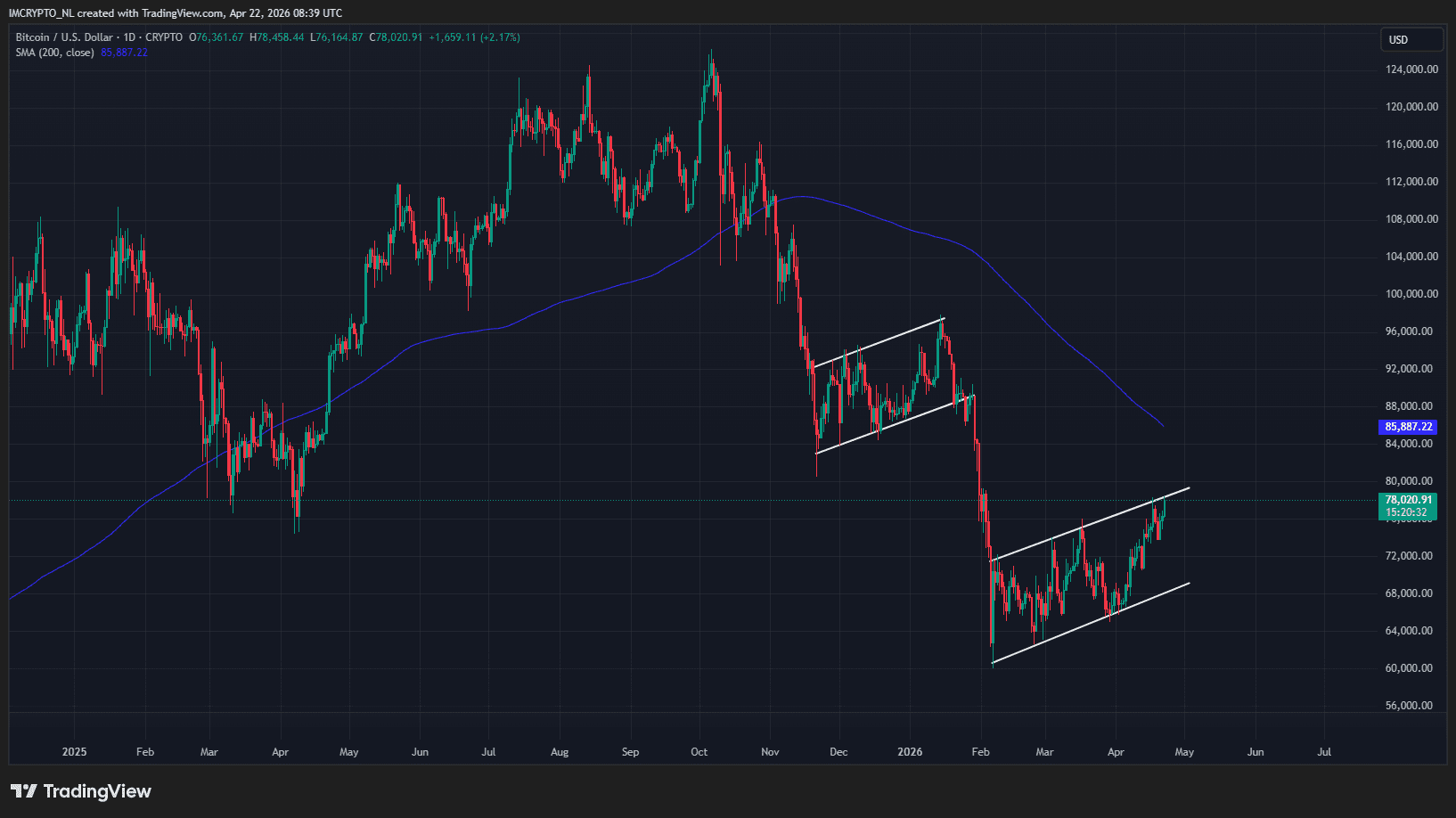The image size is (1456, 818).
Task: Click the 2025 label on the time axis
Action: click(x=75, y=752)
